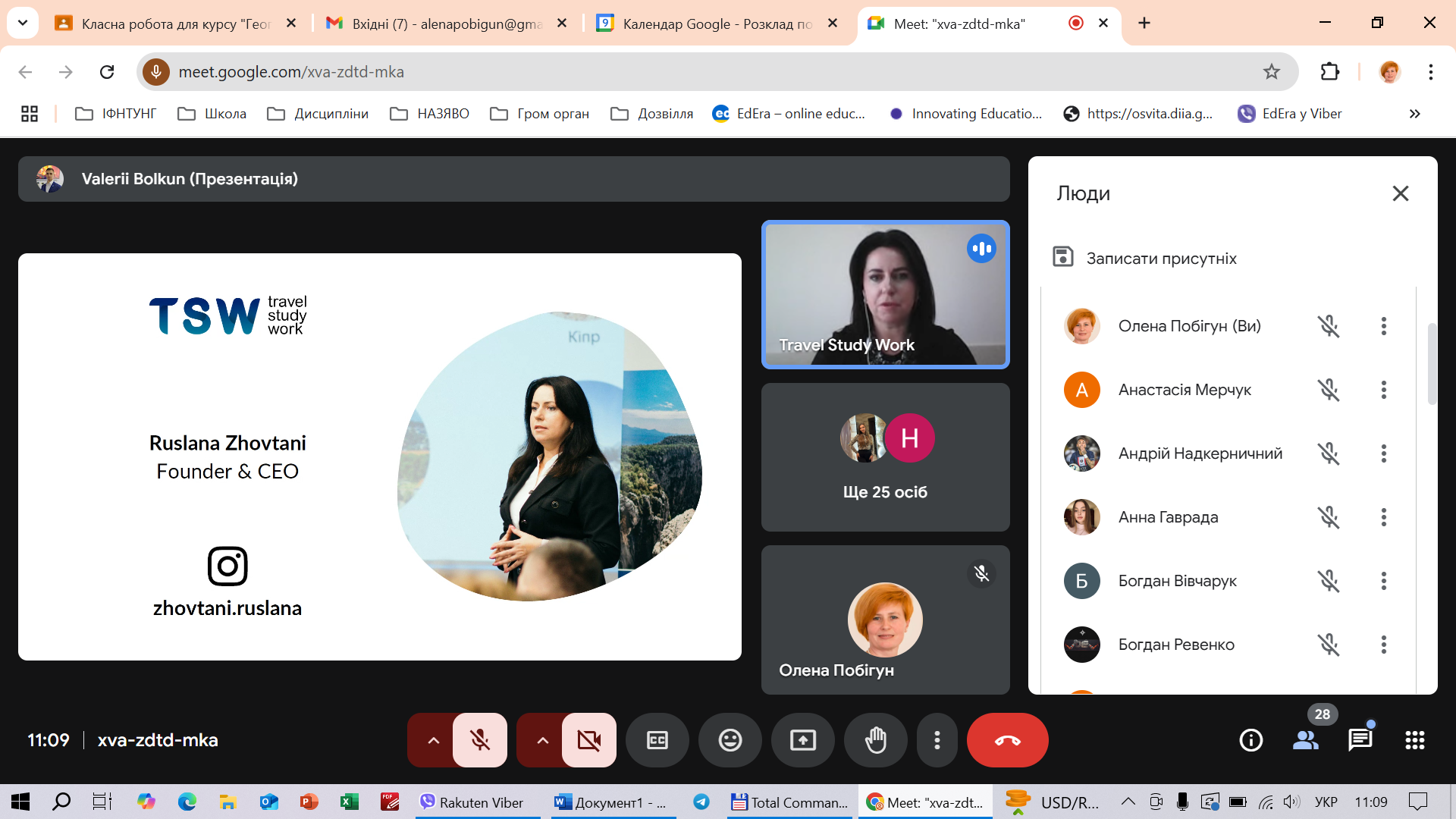Click people participants icon
1456x819 pixels.
tap(1306, 740)
